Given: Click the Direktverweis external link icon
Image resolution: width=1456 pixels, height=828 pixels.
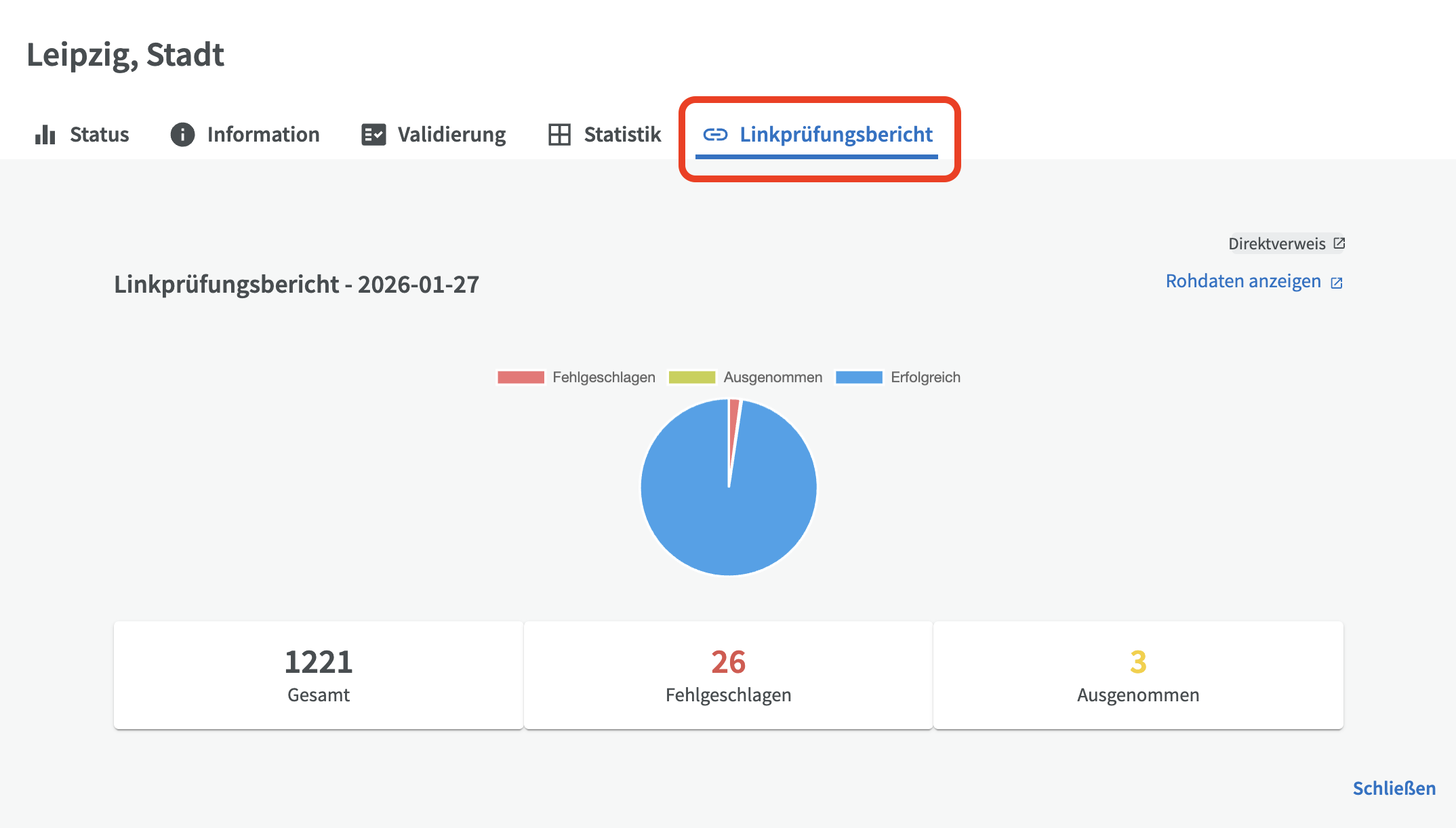Looking at the screenshot, I should (1339, 243).
